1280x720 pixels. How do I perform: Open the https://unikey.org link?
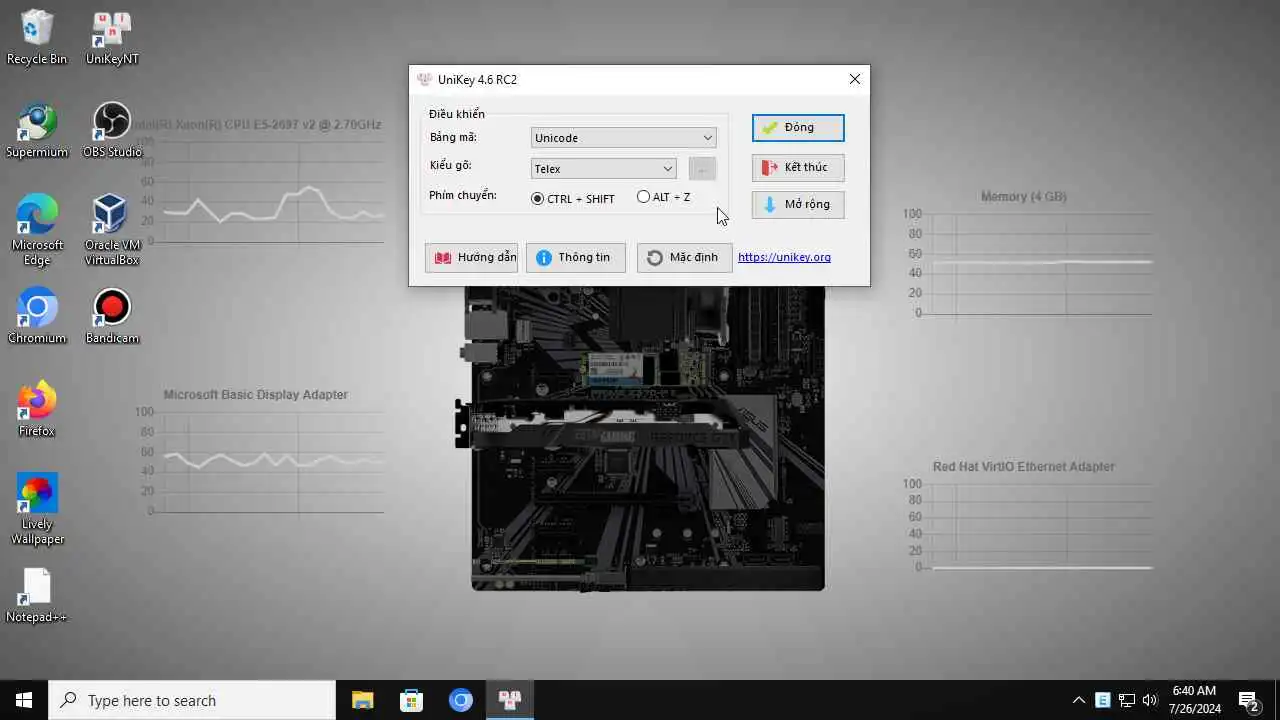click(x=784, y=257)
